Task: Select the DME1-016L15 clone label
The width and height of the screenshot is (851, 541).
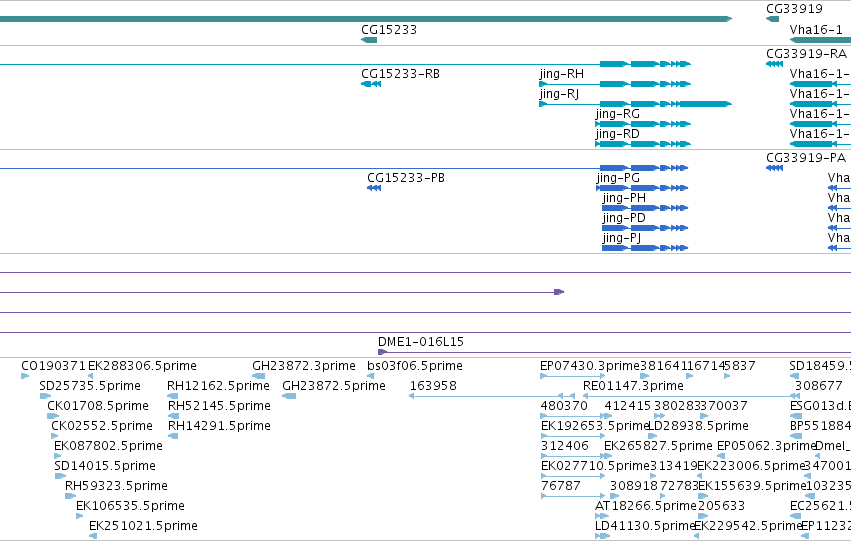Action: pos(421,342)
